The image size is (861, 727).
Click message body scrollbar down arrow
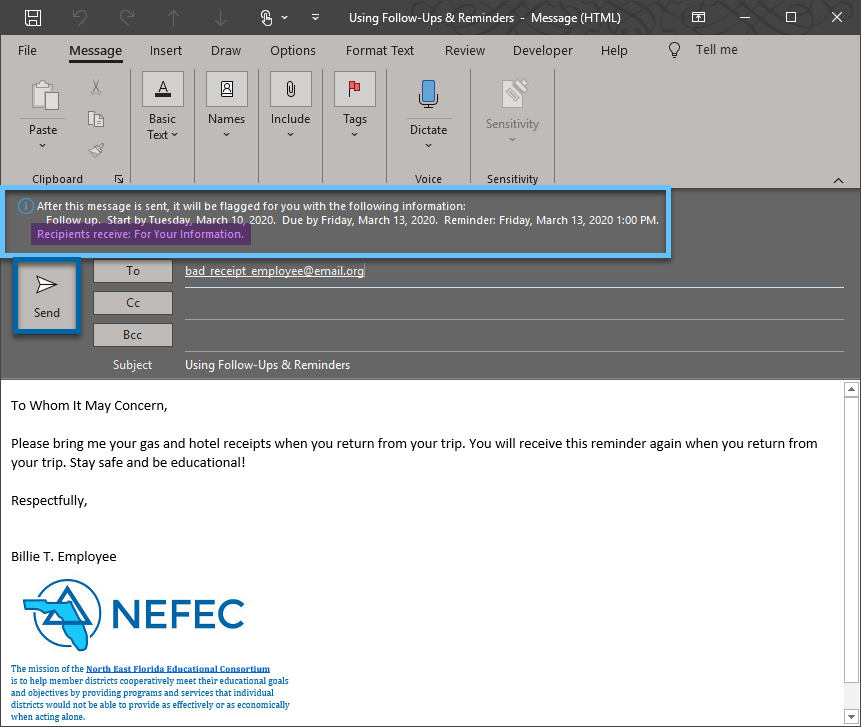(x=851, y=716)
